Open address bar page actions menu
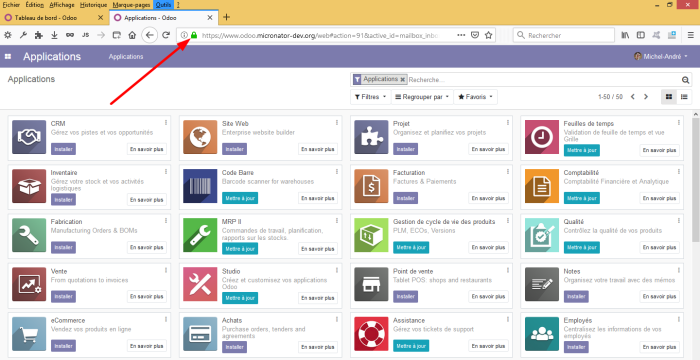Screen dimensions: 700x360 coord(461,35)
